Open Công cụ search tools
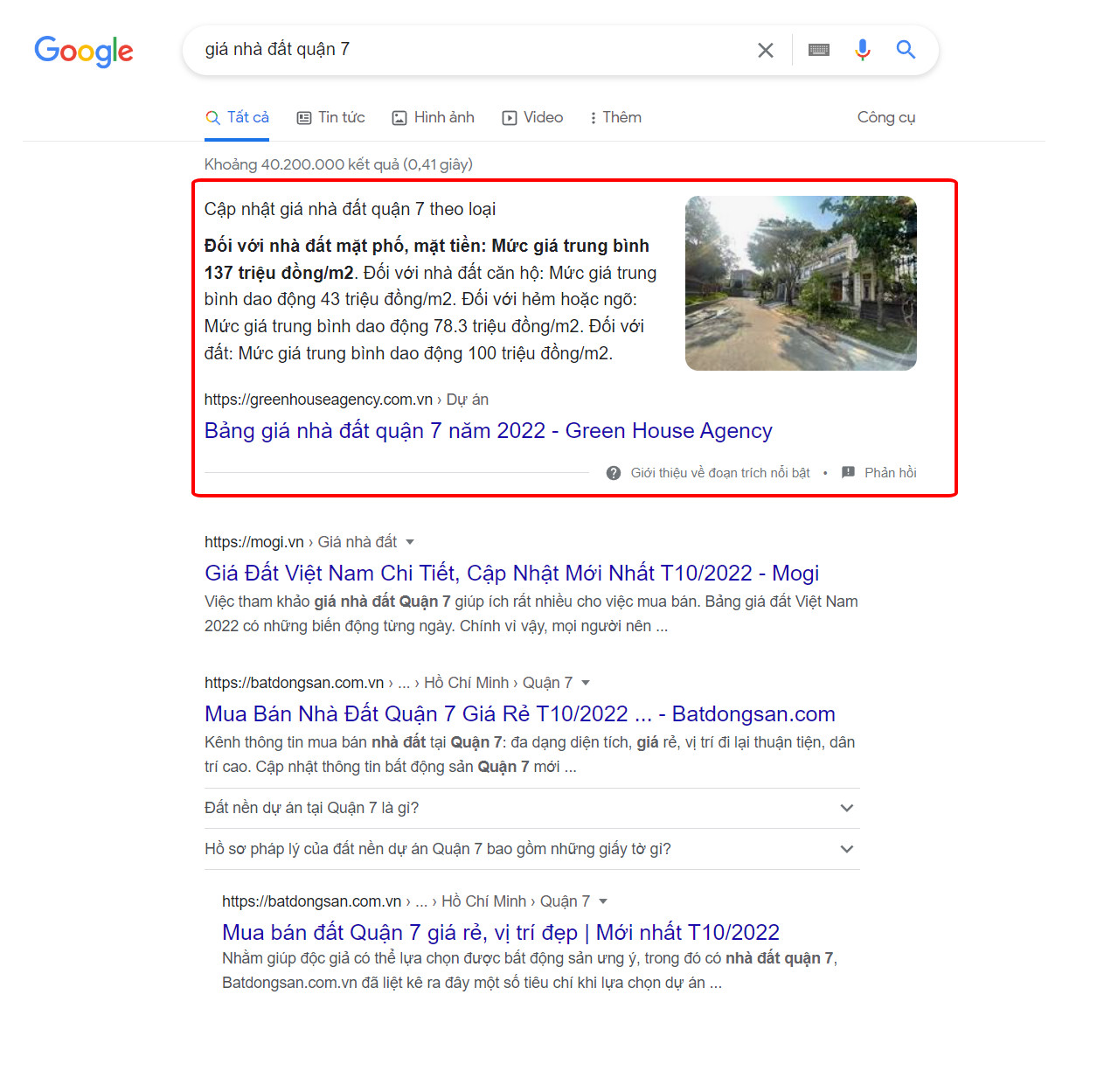The height and width of the screenshot is (1092, 1097). click(886, 117)
